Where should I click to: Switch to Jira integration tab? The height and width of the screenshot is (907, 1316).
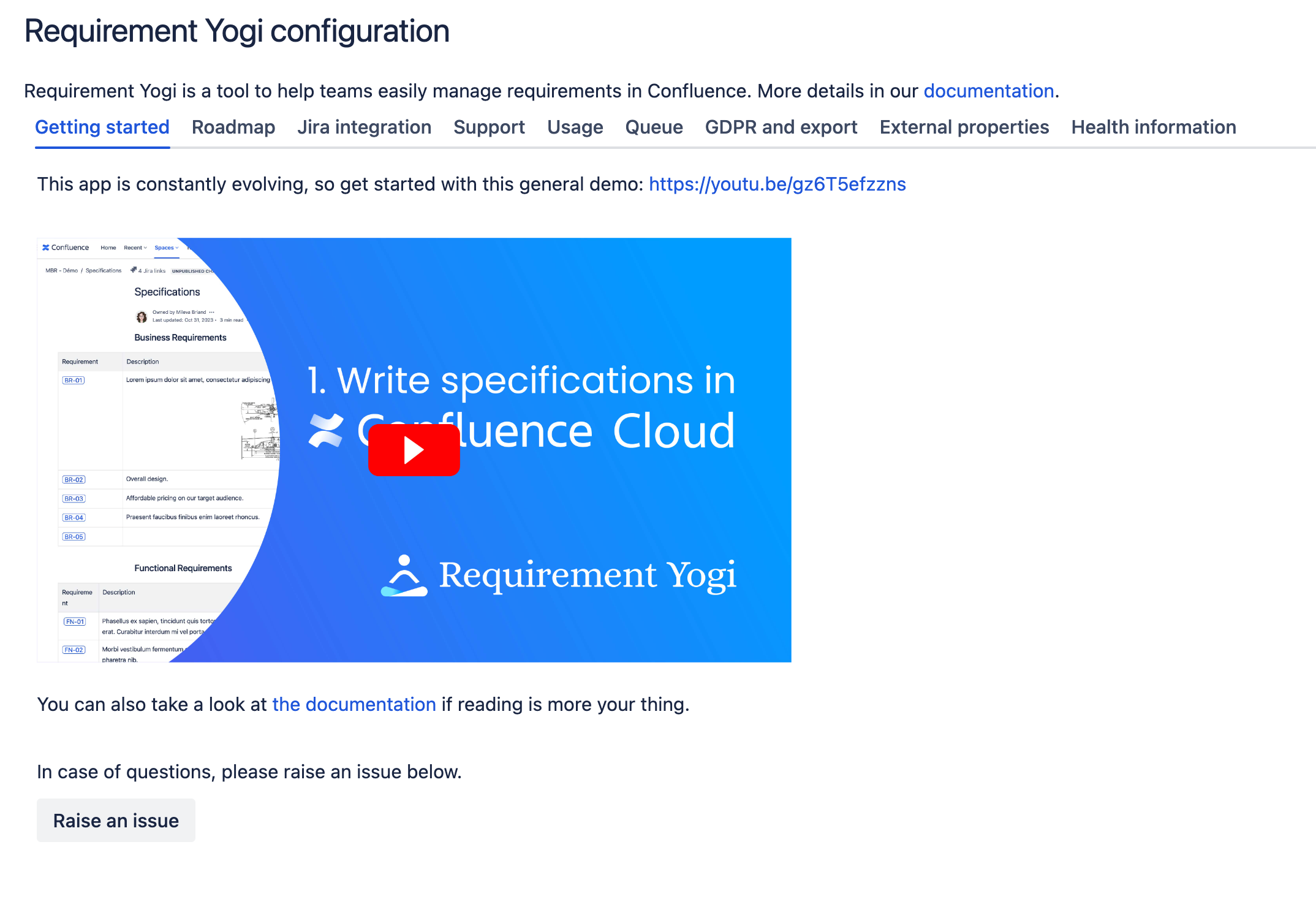[364, 127]
